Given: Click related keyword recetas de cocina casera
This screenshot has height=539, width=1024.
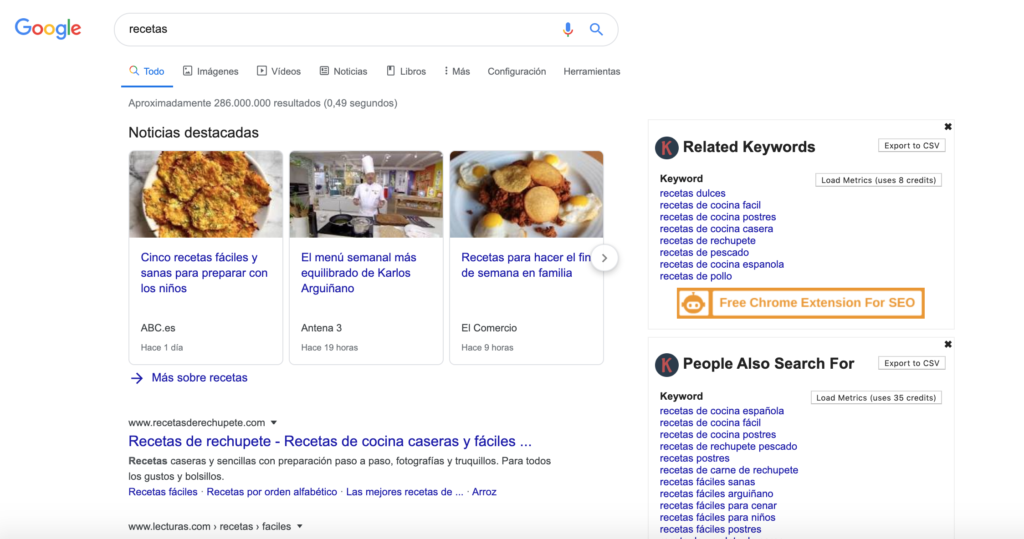Looking at the screenshot, I should (716, 229).
